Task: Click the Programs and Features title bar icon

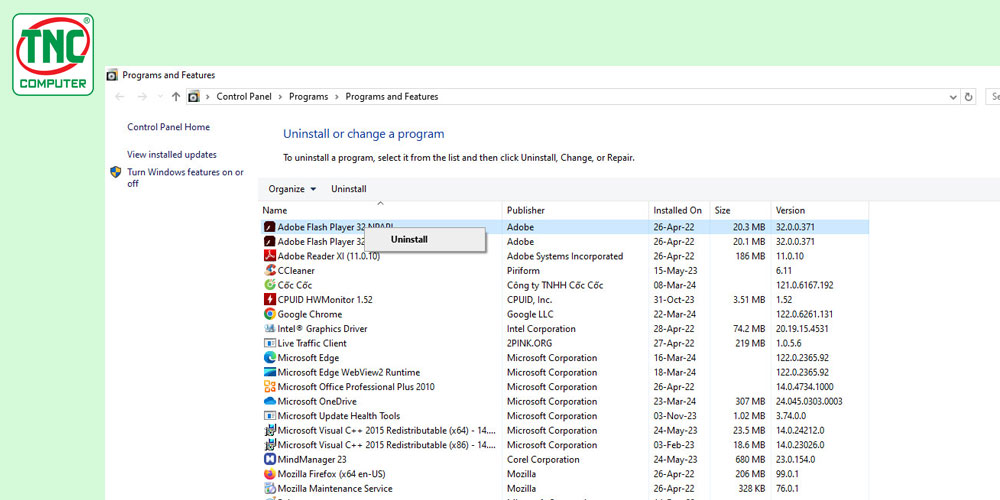Action: coord(112,75)
